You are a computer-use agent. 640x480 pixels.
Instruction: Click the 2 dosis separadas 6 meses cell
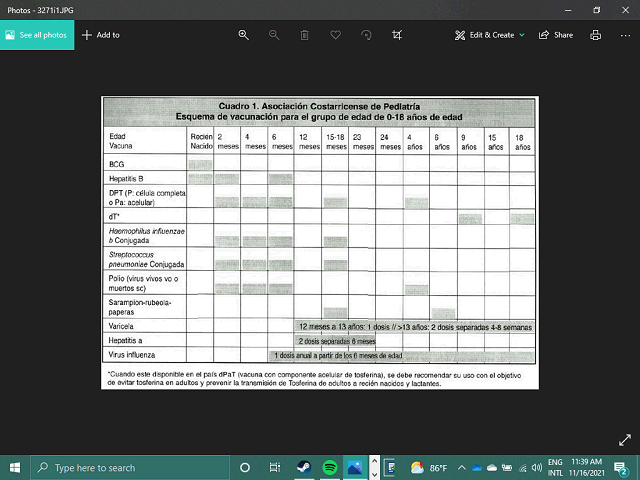coord(337,341)
